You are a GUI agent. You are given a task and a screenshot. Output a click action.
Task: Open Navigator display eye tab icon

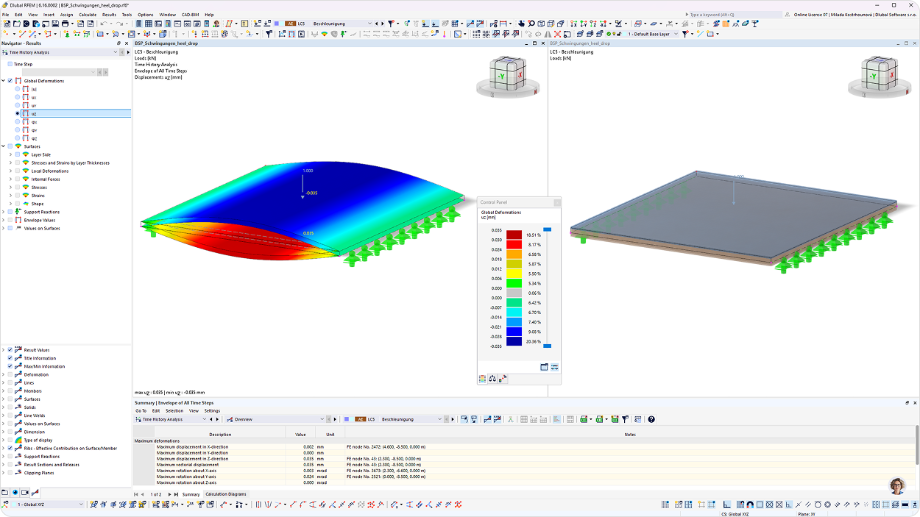coord(15,492)
